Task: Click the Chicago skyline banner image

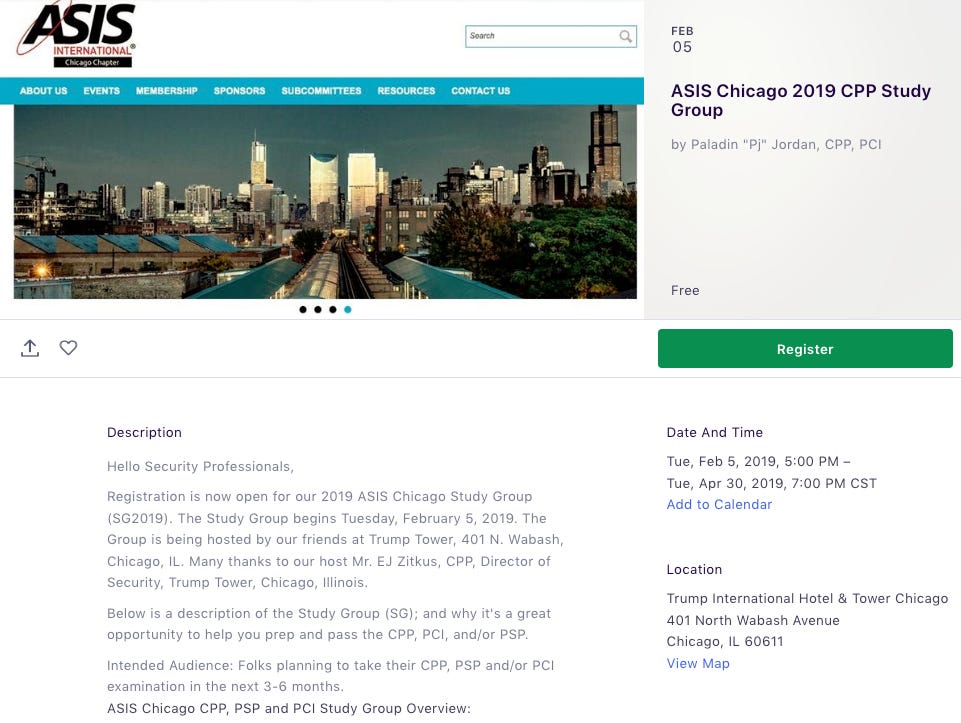Action: (x=325, y=202)
